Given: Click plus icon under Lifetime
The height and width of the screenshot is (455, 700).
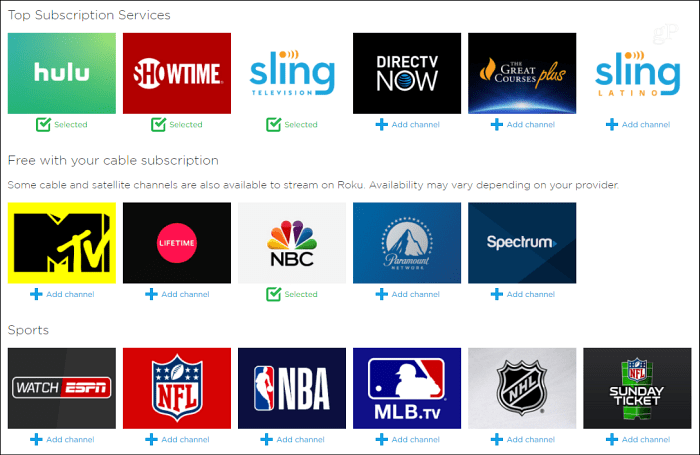Looking at the screenshot, I should tap(151, 294).
